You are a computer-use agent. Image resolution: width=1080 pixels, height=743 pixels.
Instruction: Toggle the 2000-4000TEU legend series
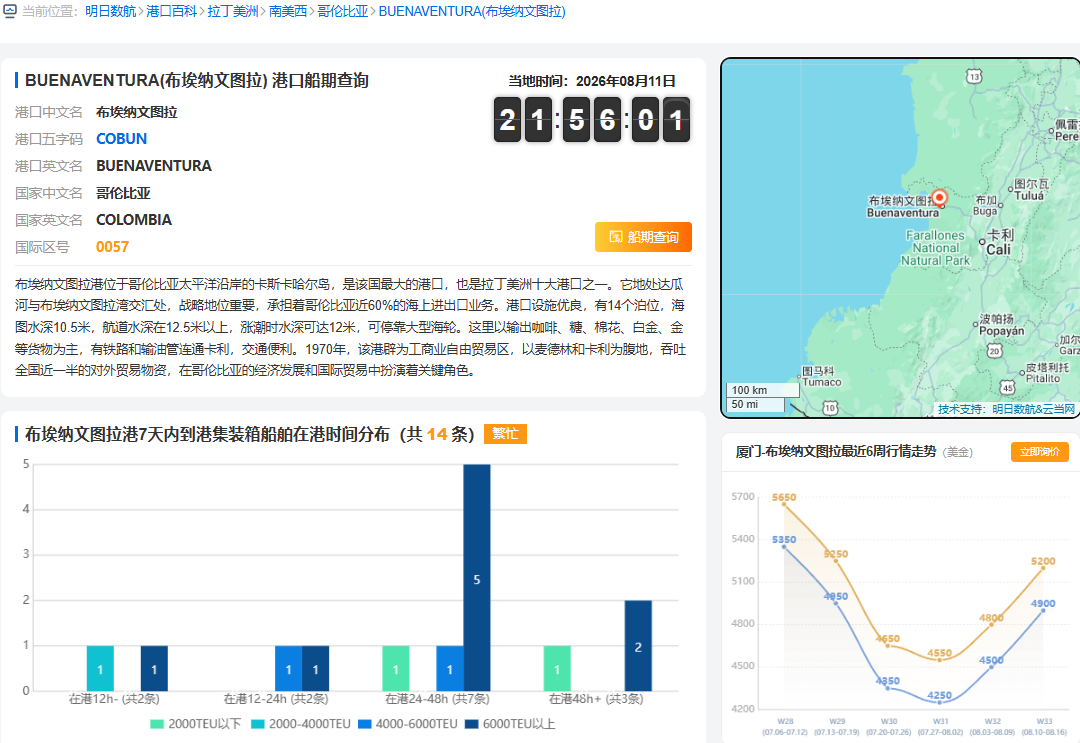pos(301,724)
